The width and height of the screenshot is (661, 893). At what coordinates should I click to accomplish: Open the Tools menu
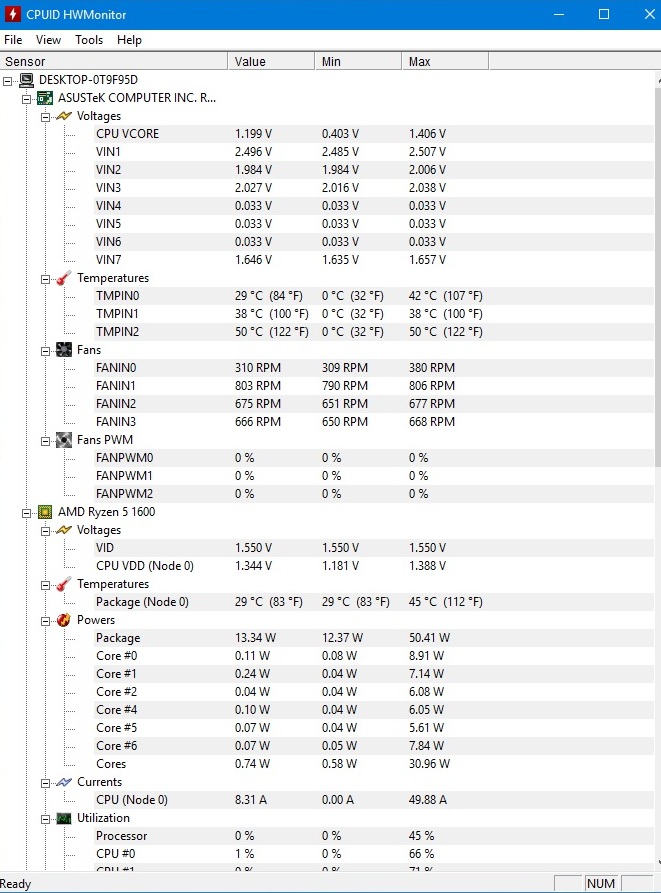coord(89,40)
